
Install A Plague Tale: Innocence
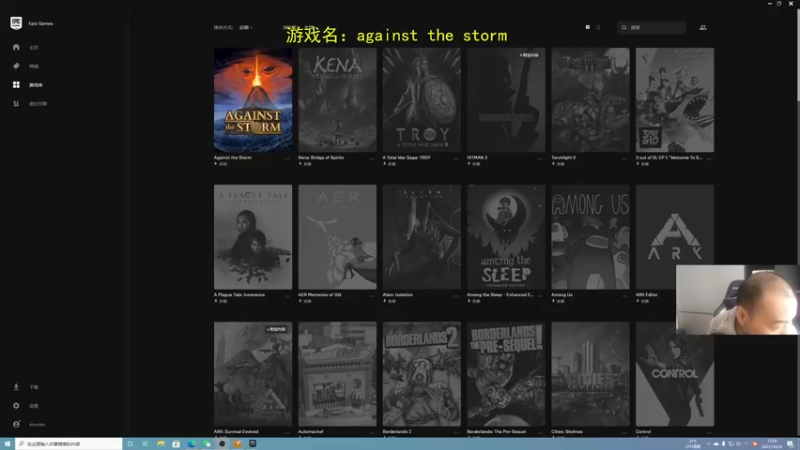220,301
